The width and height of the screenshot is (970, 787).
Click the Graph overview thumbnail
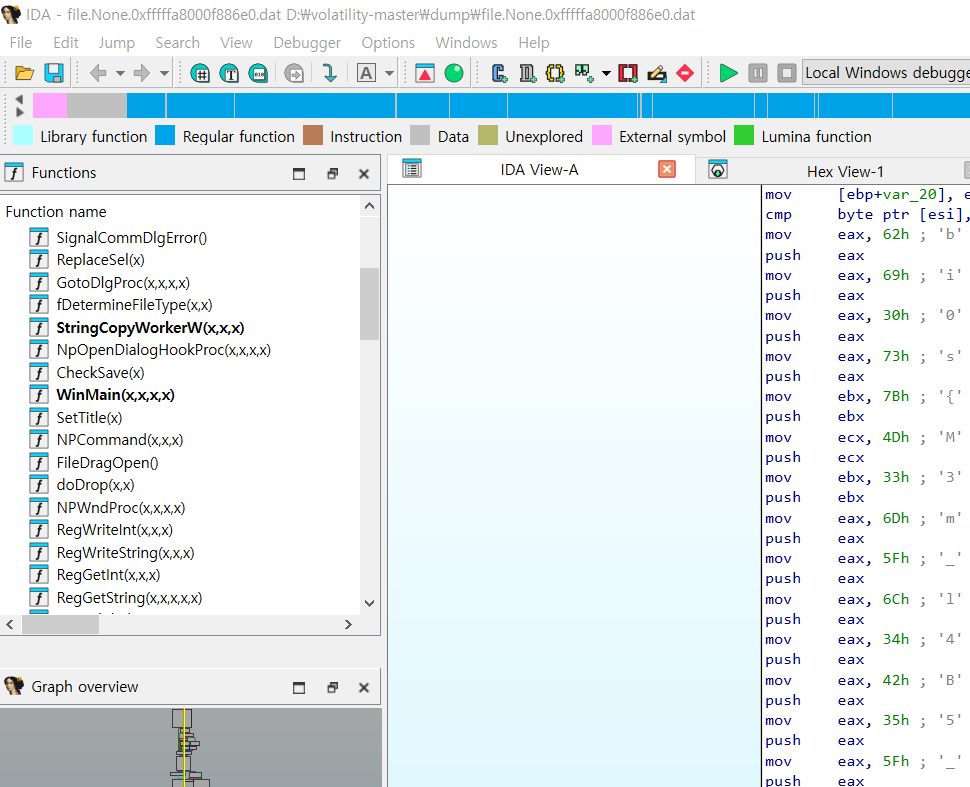[x=191, y=747]
